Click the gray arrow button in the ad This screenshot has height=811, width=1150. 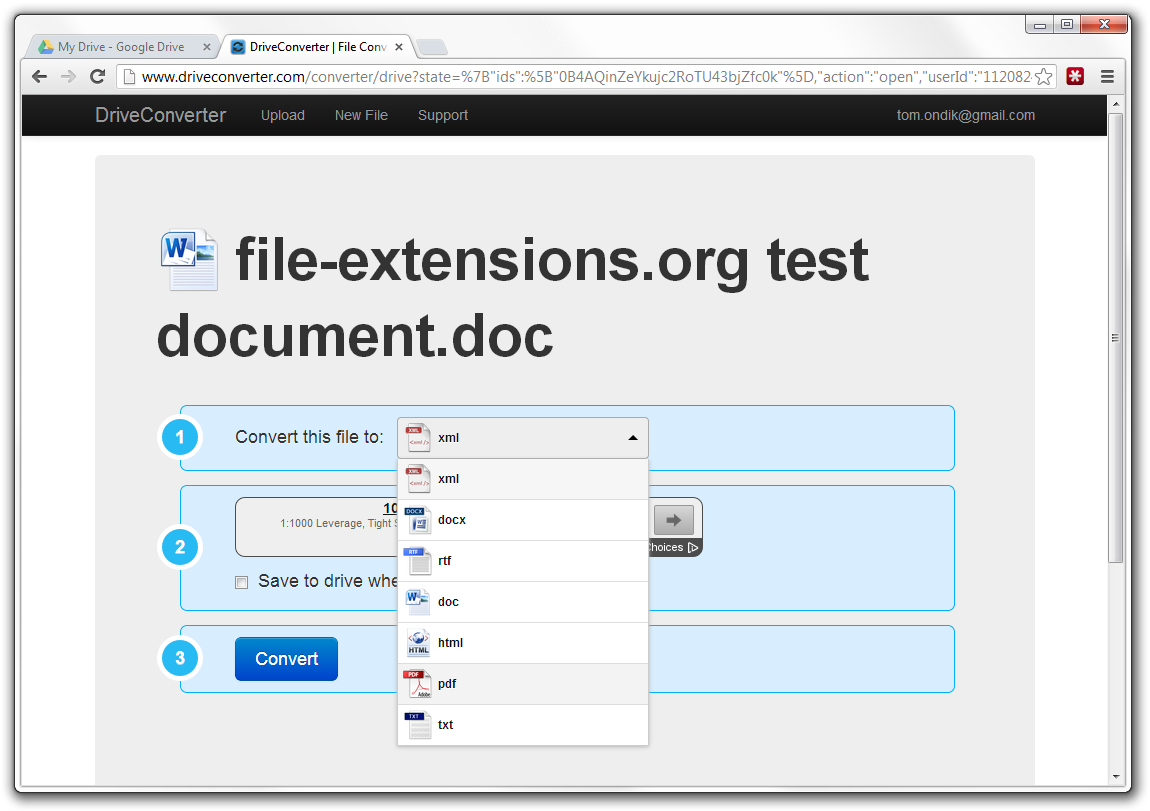(673, 520)
